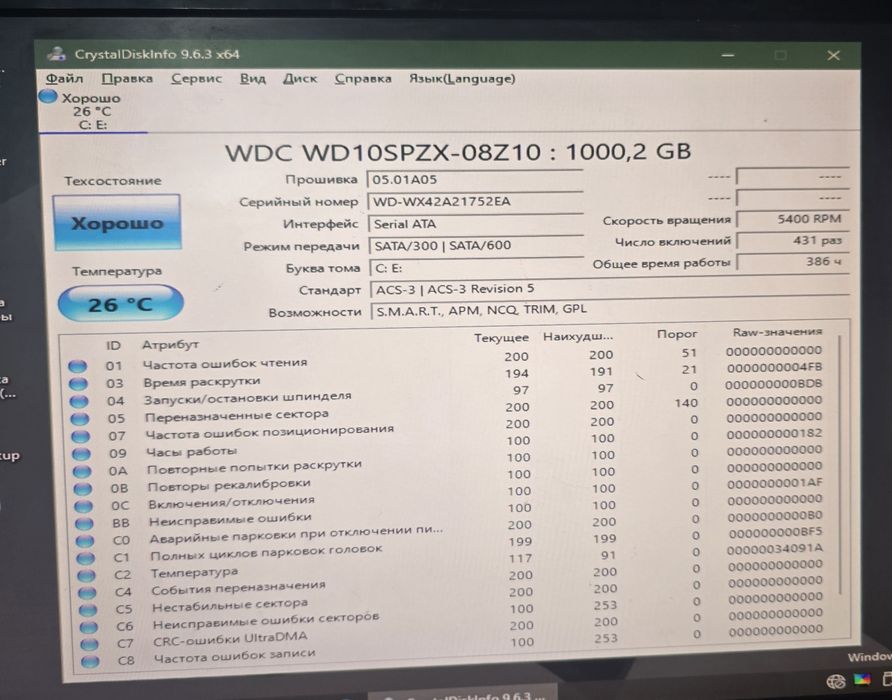Open the Диск menu
Image resolution: width=892 pixels, height=700 pixels.
(300, 79)
